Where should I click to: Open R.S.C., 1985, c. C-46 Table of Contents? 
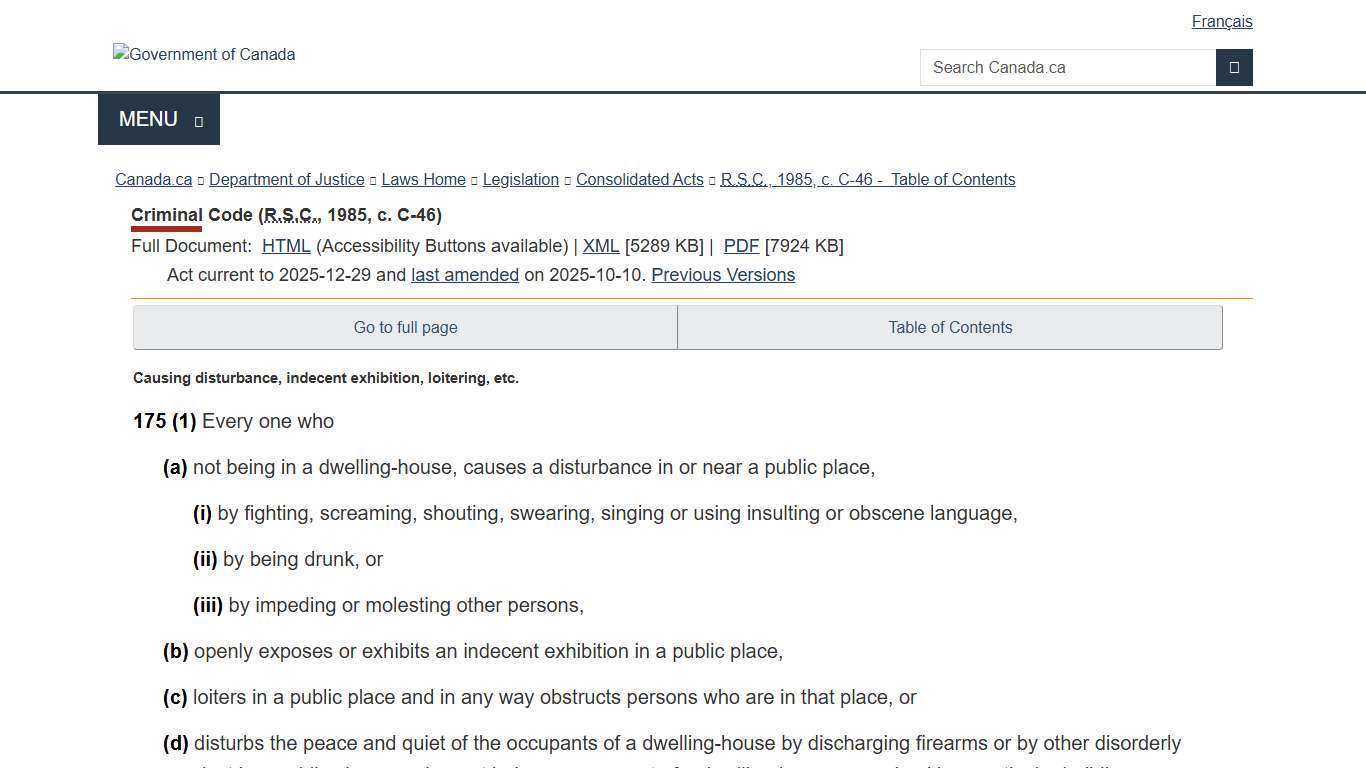click(867, 179)
